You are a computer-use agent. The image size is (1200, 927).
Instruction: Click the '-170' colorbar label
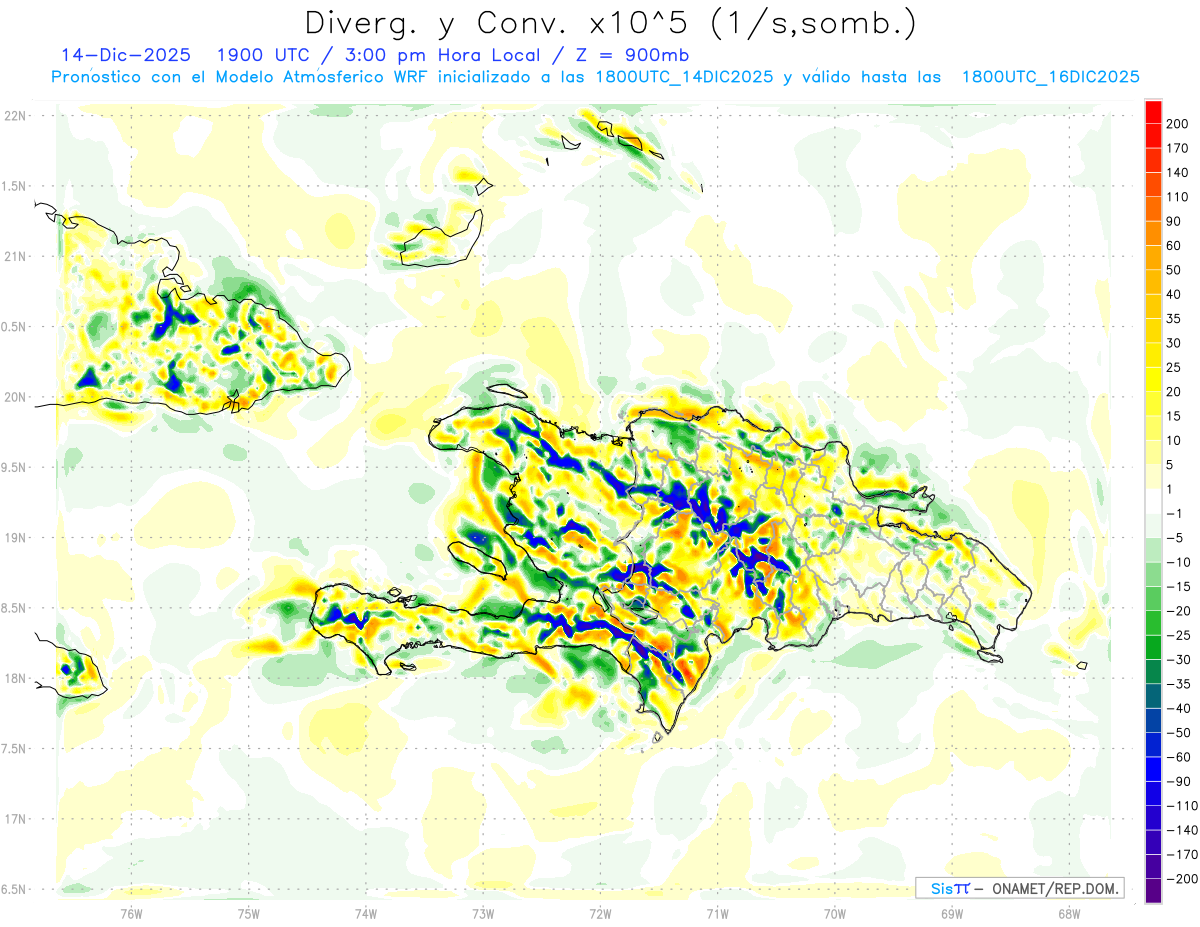1182,854
